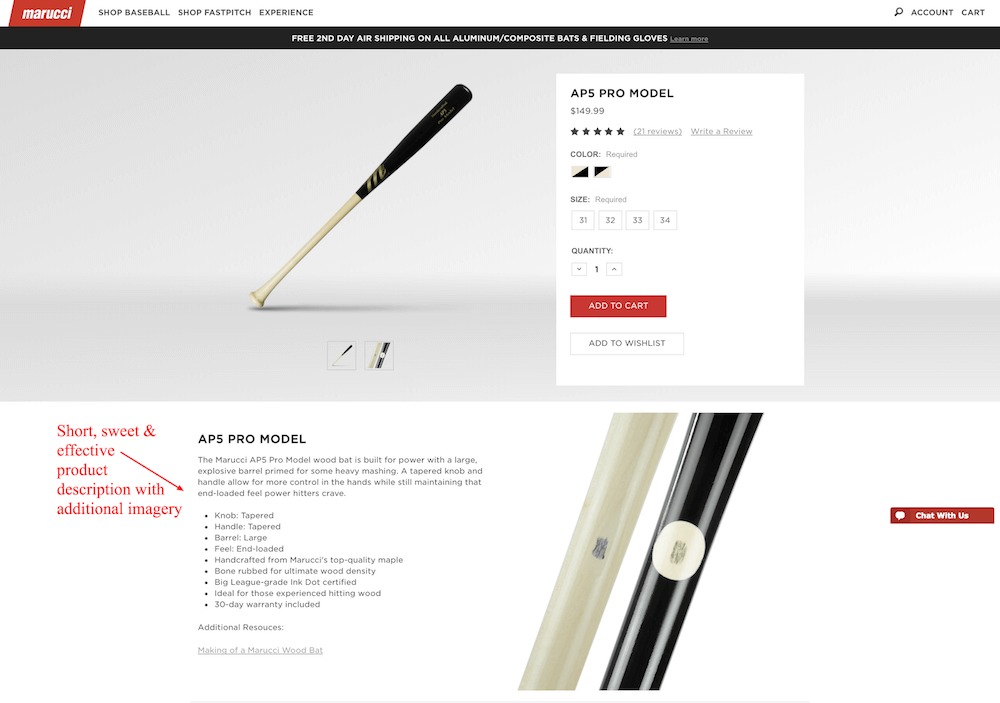This screenshot has width=1000, height=703.
Task: Click the Marucci logo
Action: 47,13
